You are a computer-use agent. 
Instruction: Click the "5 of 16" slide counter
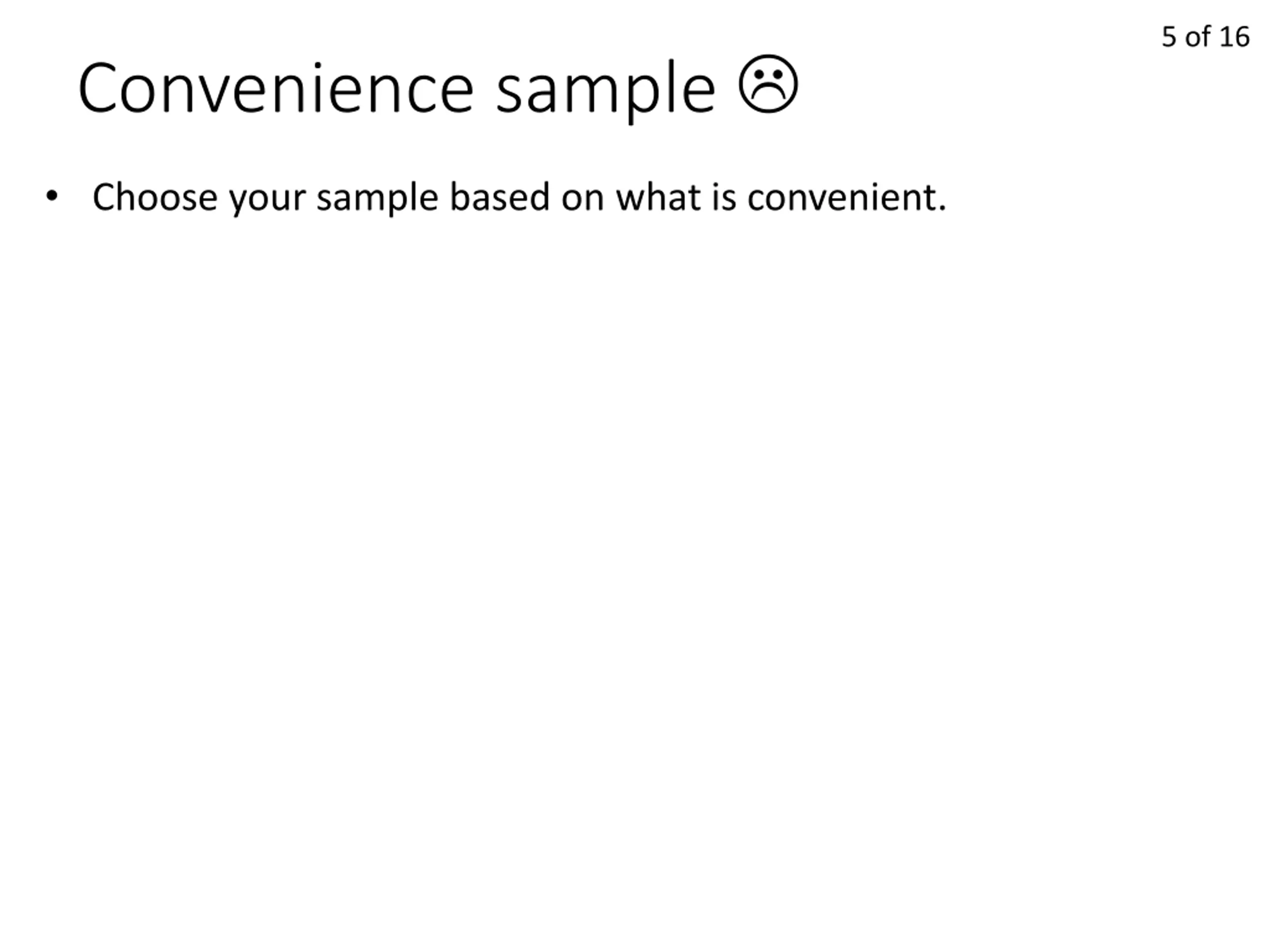(1205, 37)
